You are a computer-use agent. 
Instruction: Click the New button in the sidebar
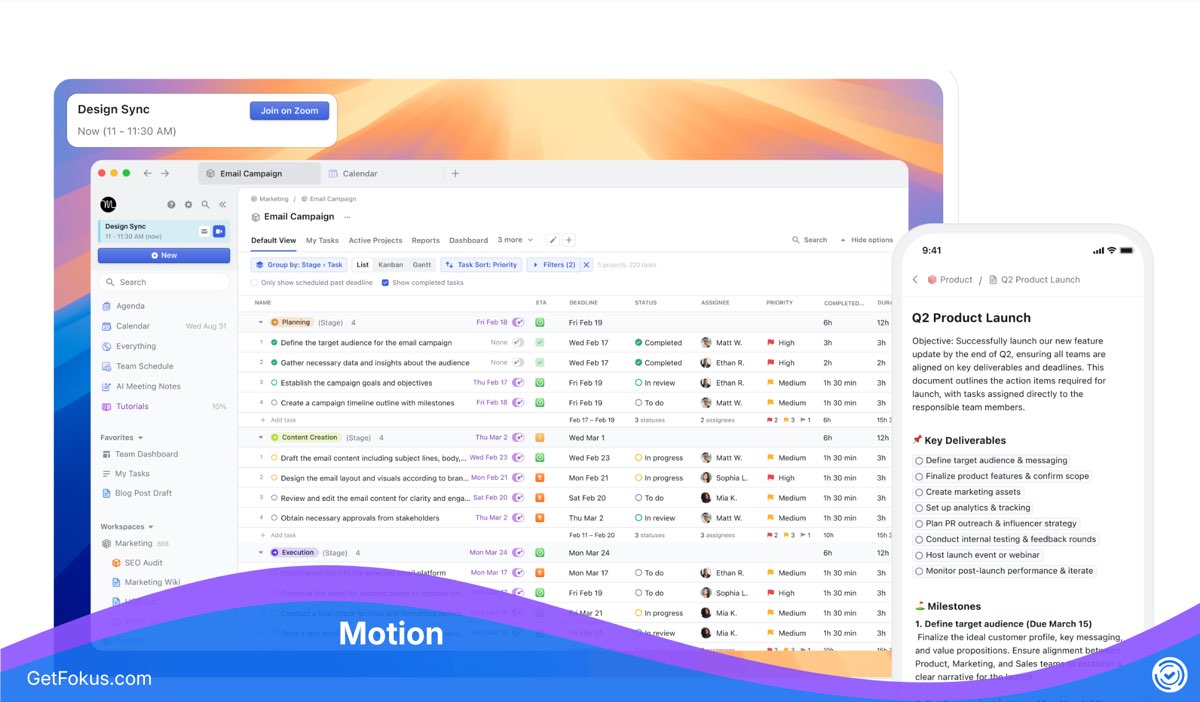[x=164, y=255]
